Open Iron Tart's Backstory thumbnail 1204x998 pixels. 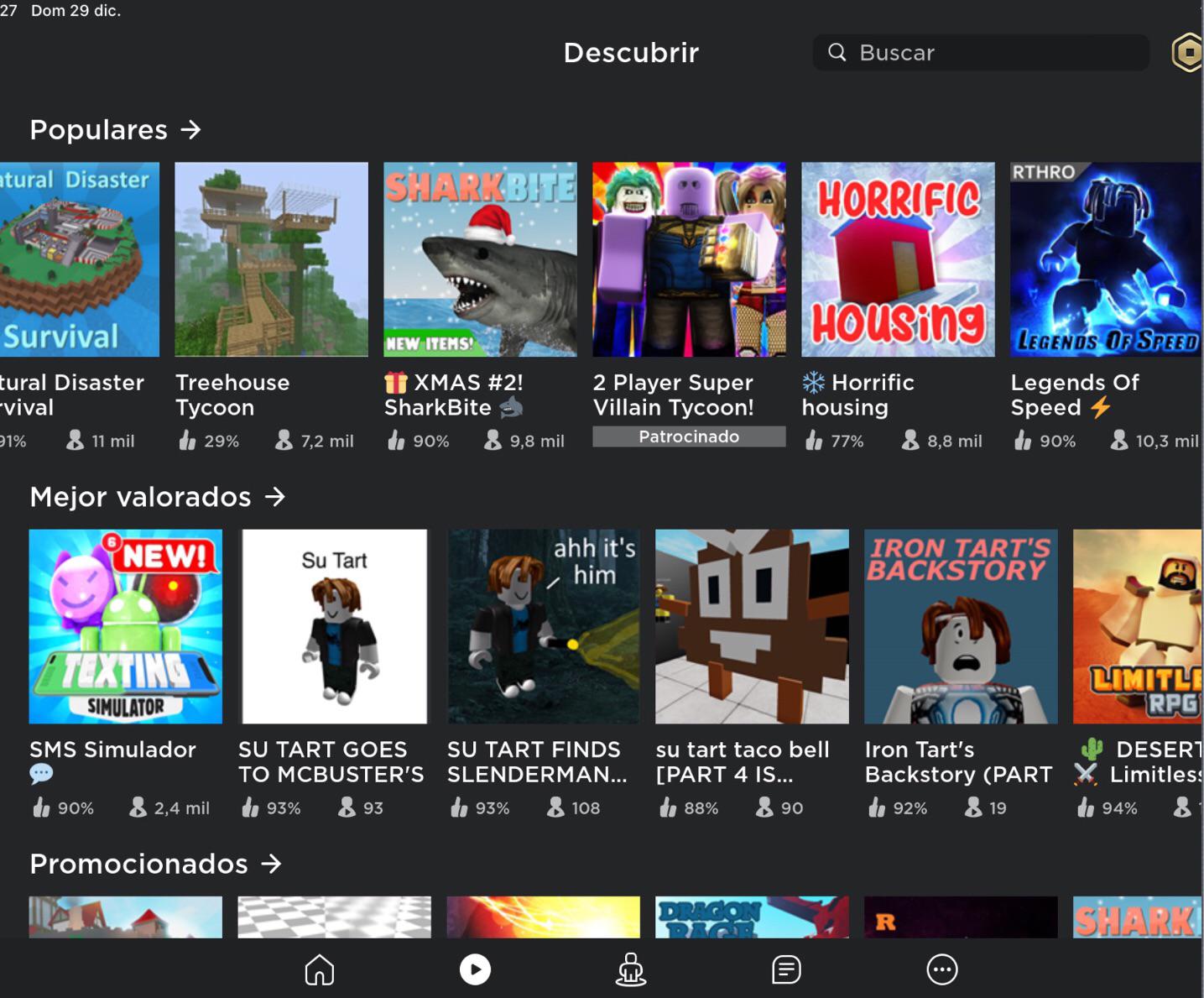[x=961, y=626]
